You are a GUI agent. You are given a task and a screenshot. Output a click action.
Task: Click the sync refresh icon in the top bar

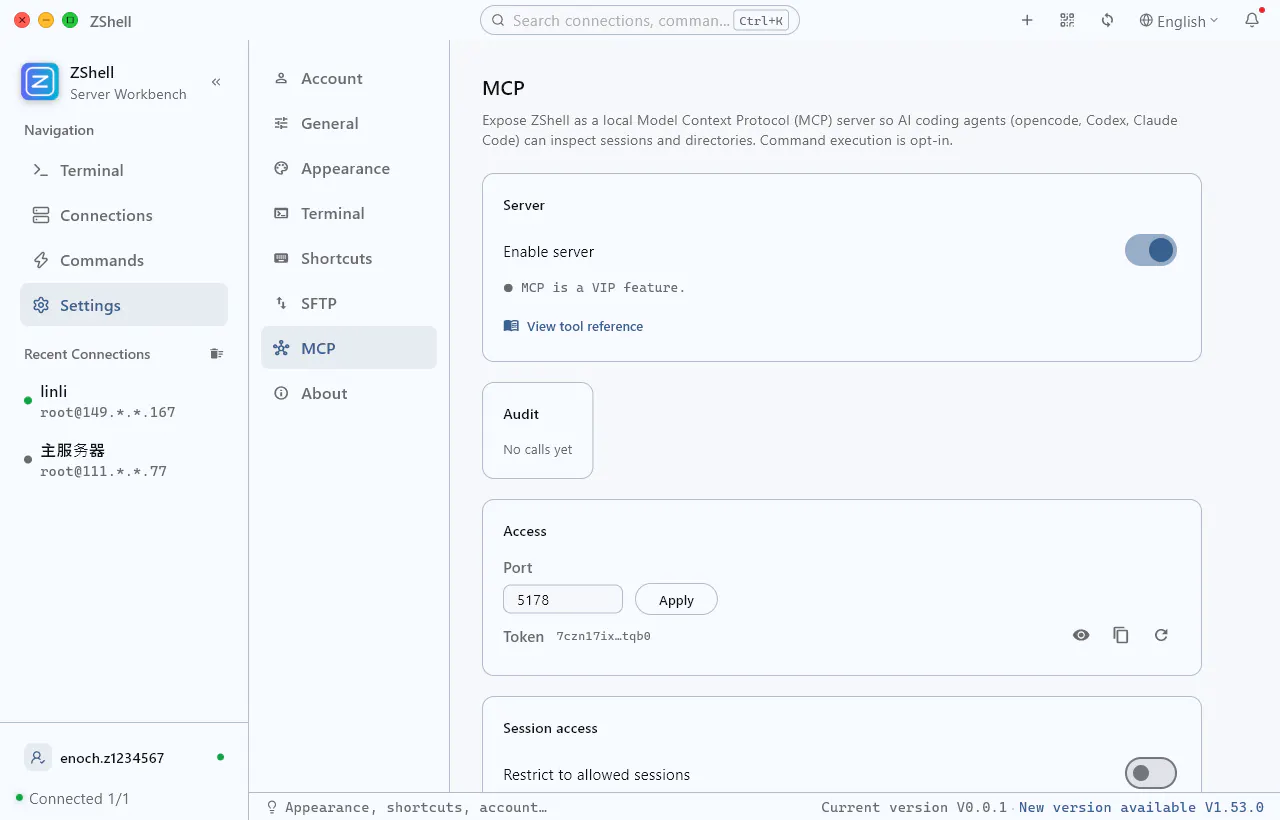[x=1107, y=20]
